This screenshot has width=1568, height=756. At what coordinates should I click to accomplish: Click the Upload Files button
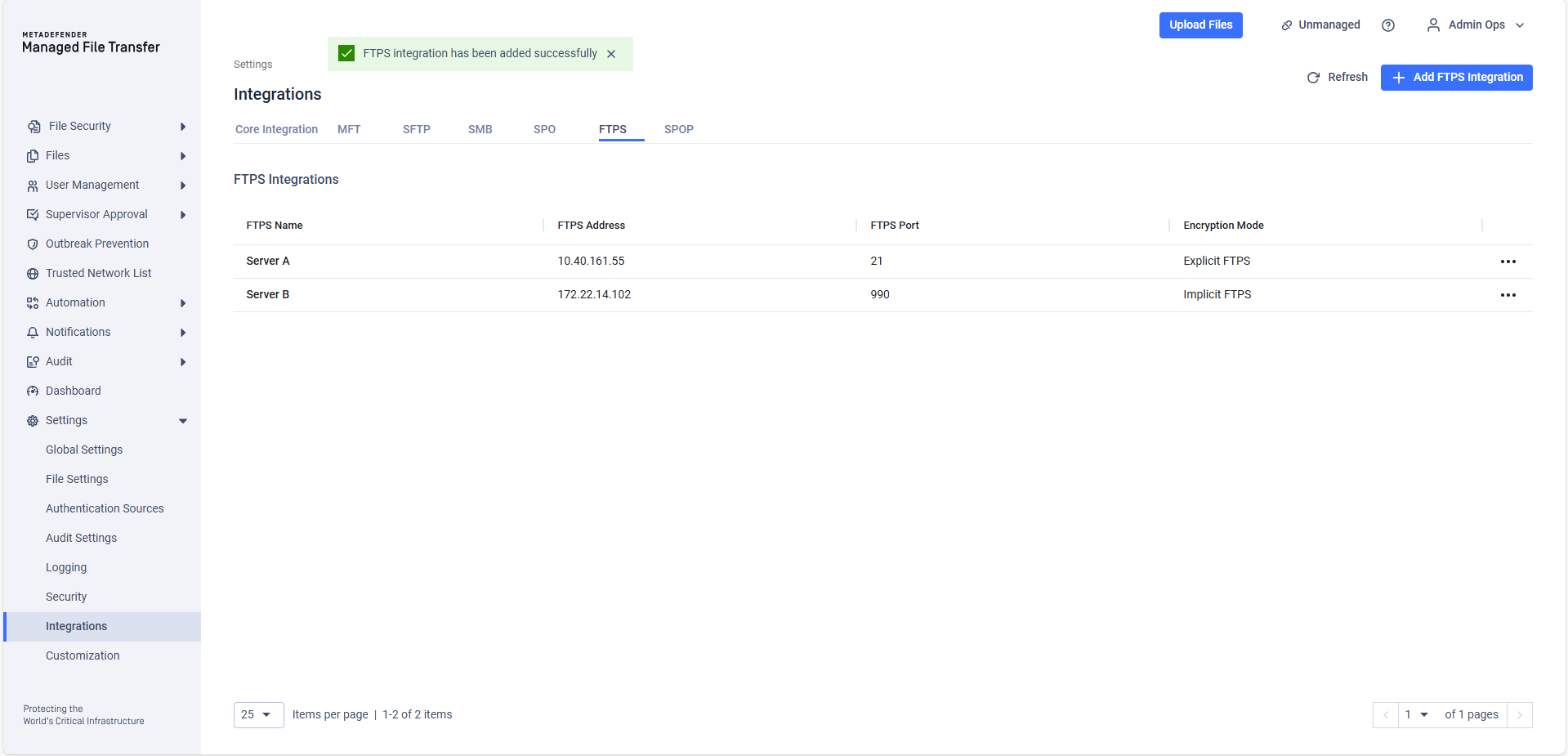click(1200, 25)
